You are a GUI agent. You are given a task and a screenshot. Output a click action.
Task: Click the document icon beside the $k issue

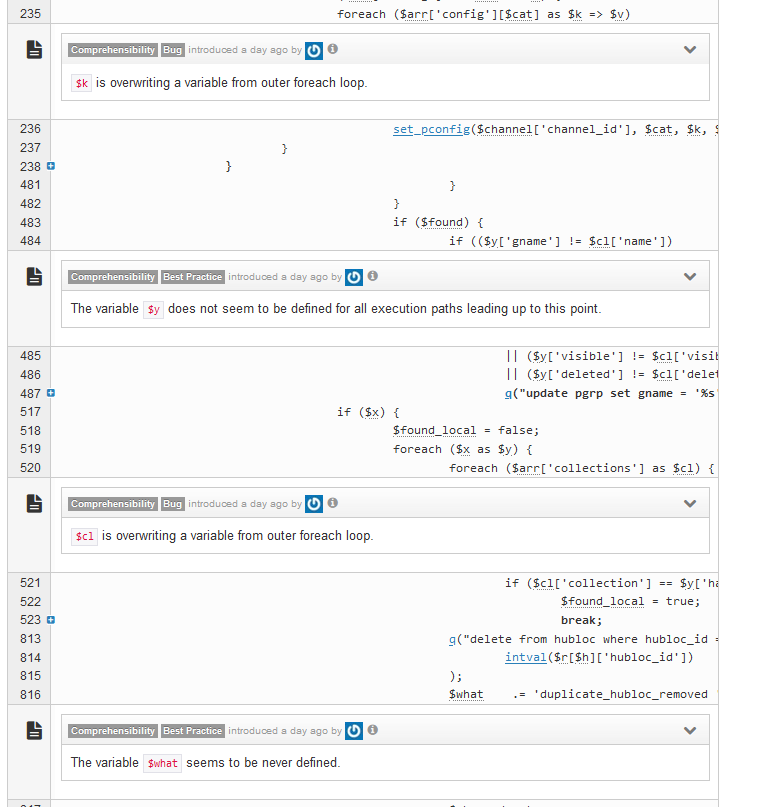tap(34, 50)
